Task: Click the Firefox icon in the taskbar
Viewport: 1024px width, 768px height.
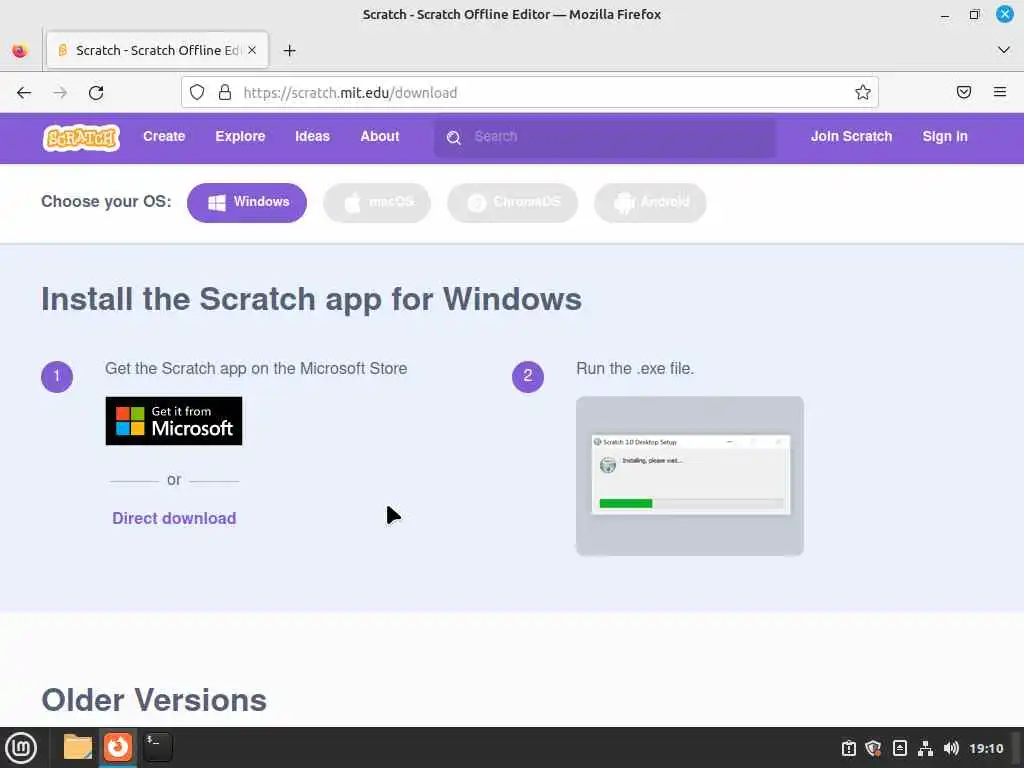Action: tap(118, 747)
